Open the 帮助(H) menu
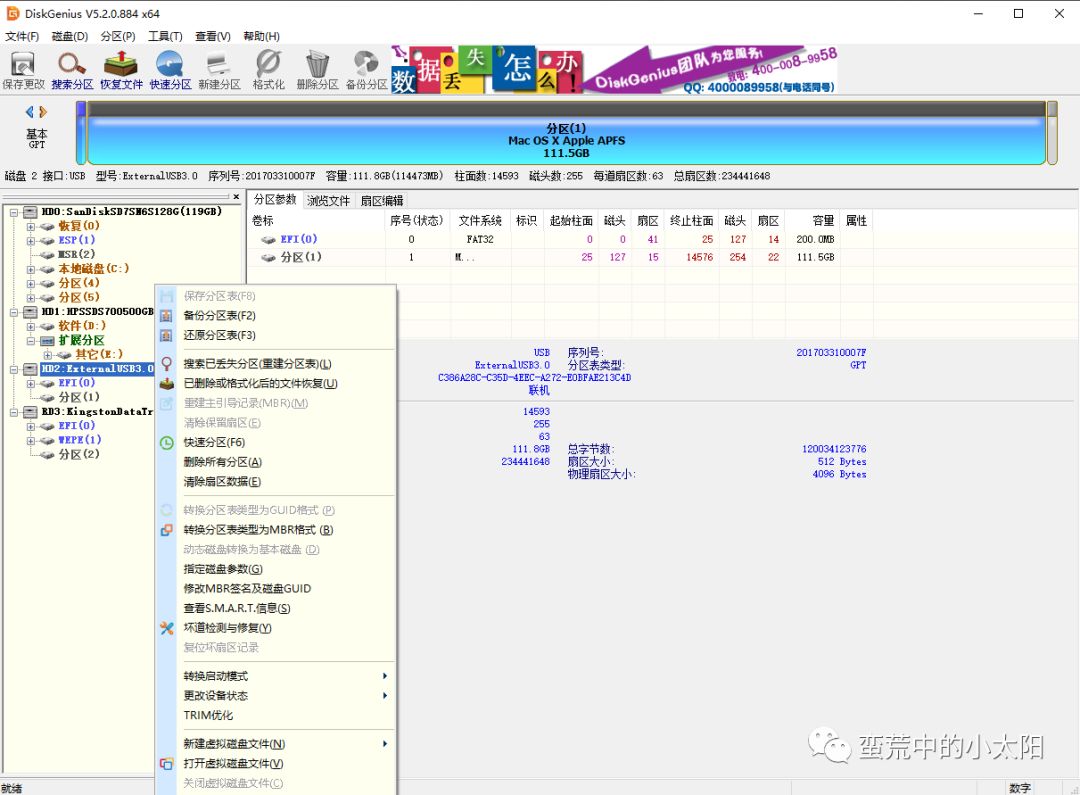The height and width of the screenshot is (795, 1080). (x=261, y=36)
